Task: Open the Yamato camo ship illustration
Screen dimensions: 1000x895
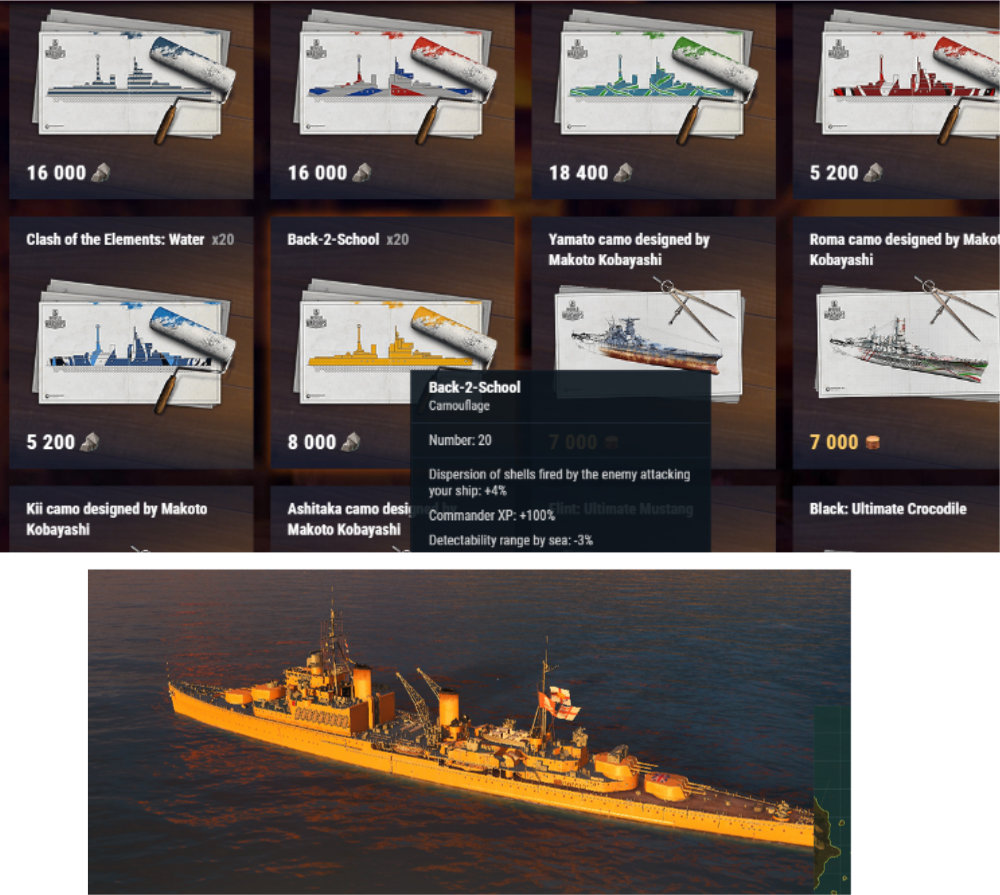Action: coord(649,332)
